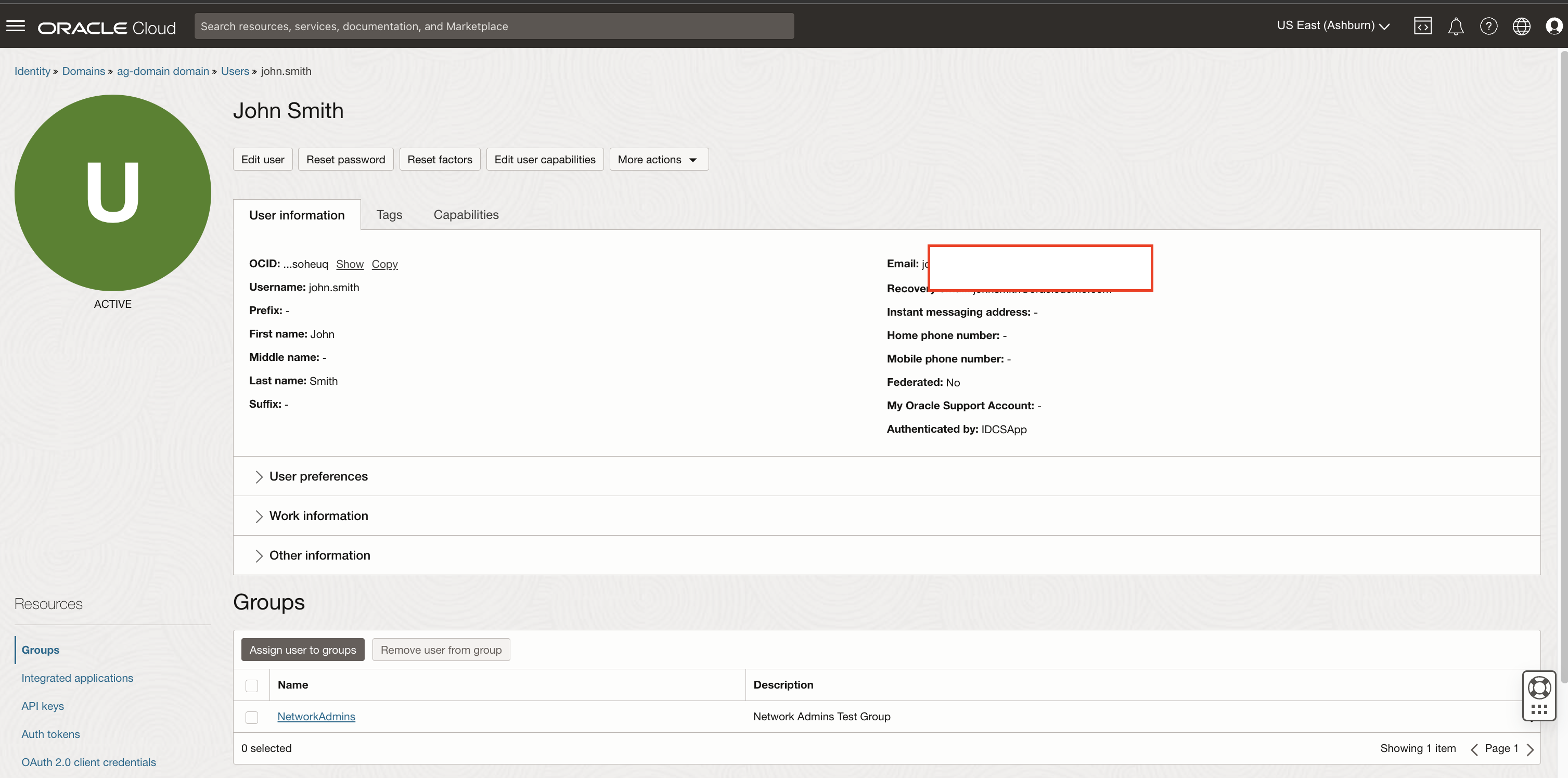This screenshot has width=1568, height=778.
Task: Open the More actions dropdown
Action: click(x=658, y=159)
